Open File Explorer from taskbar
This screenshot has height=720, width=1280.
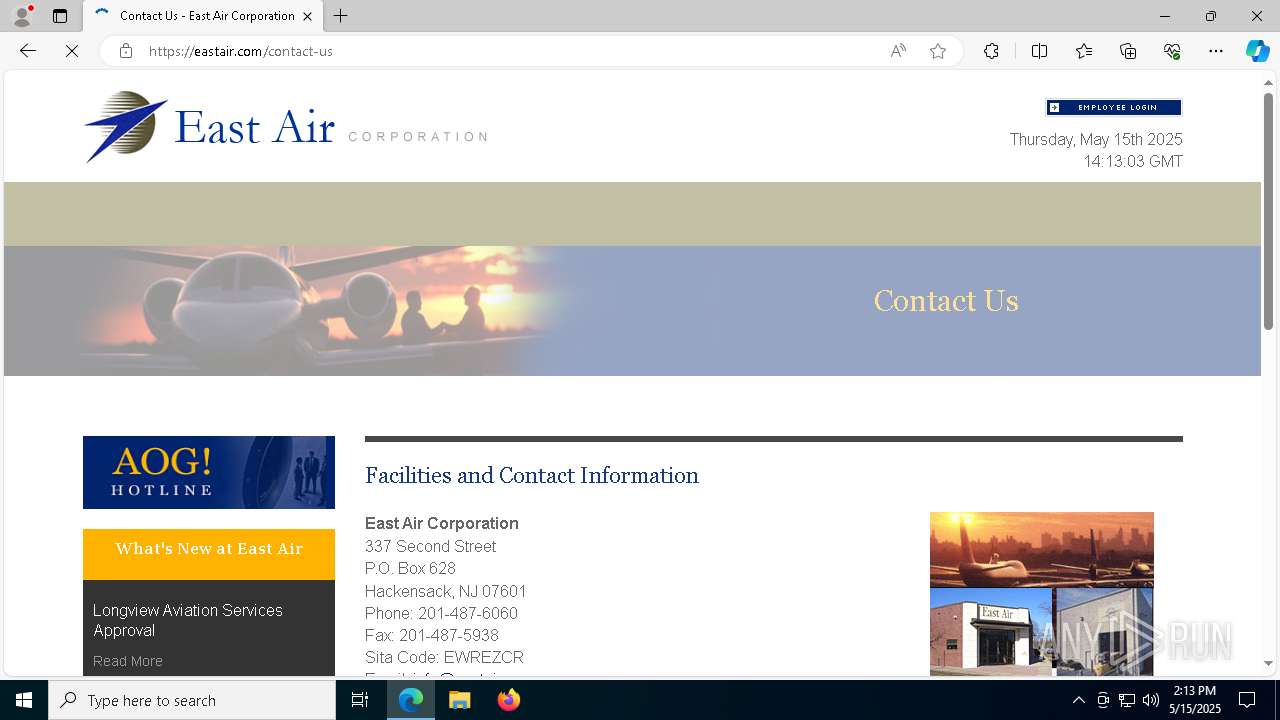(x=460, y=700)
